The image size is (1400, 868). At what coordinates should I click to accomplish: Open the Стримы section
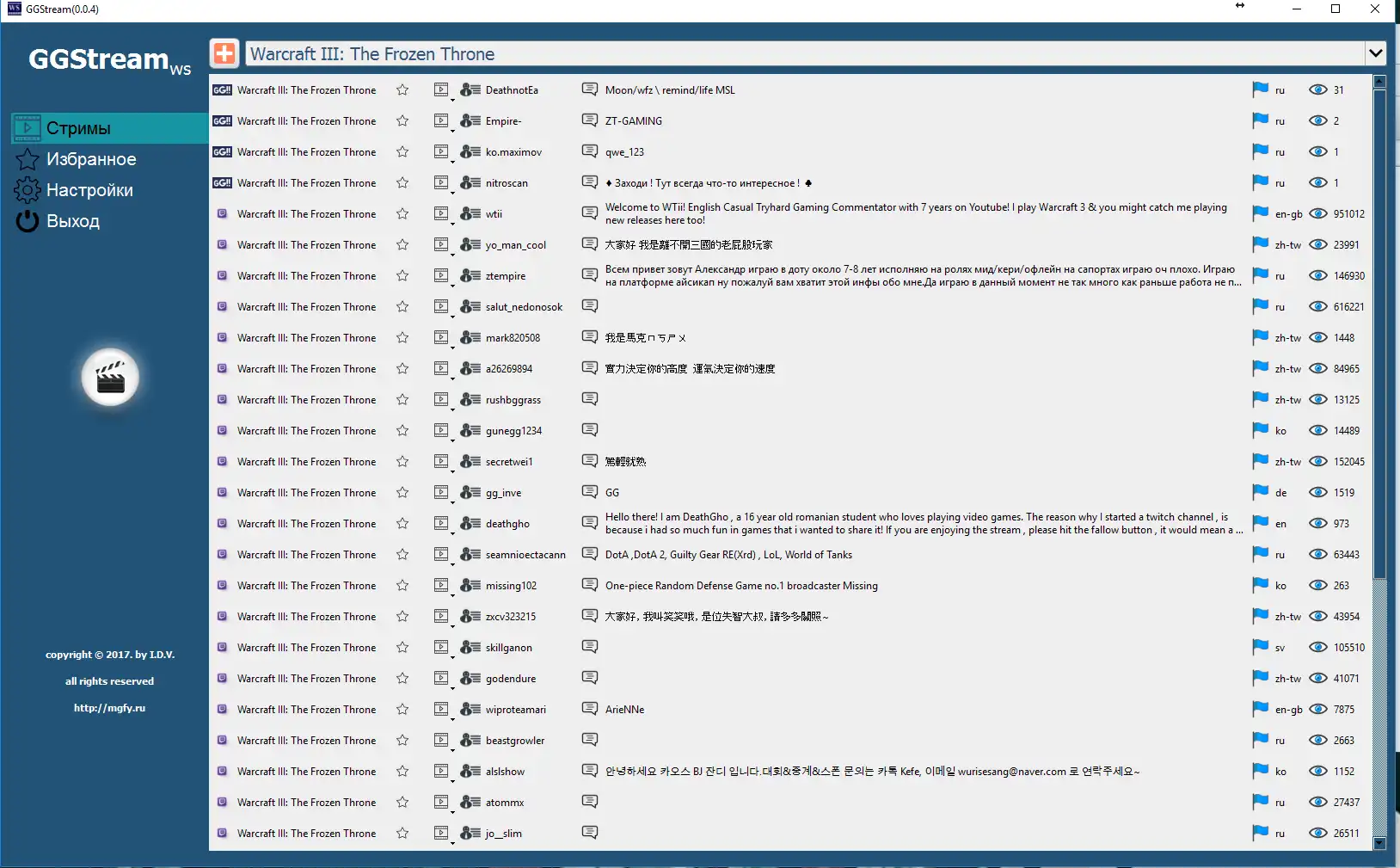[x=110, y=128]
